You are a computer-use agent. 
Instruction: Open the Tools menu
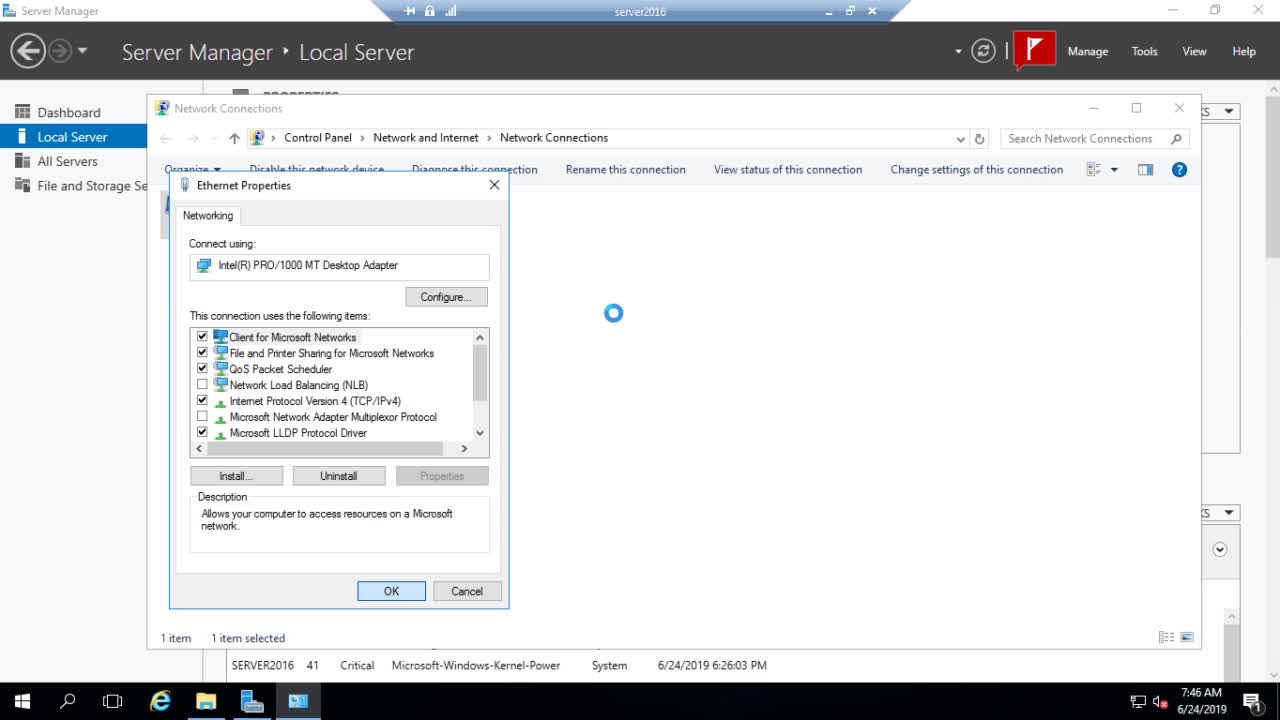[1144, 51]
